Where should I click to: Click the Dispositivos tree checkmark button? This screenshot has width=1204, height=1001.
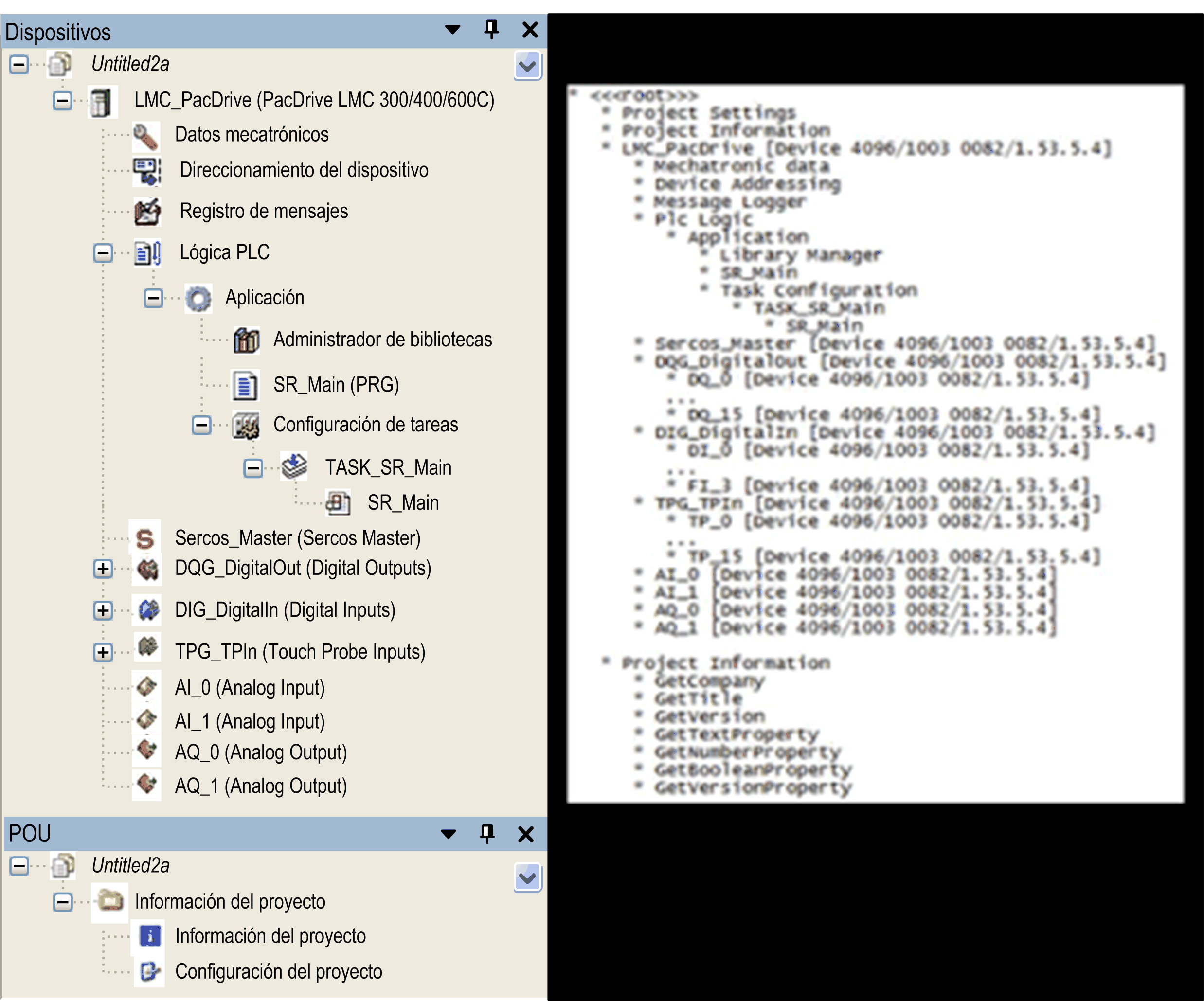[x=527, y=66]
